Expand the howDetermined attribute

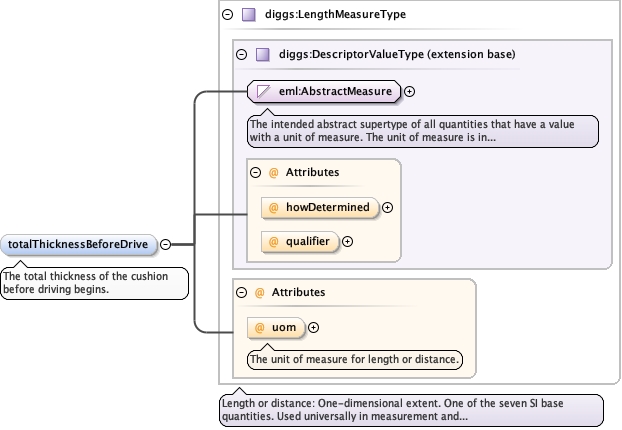(x=388, y=208)
